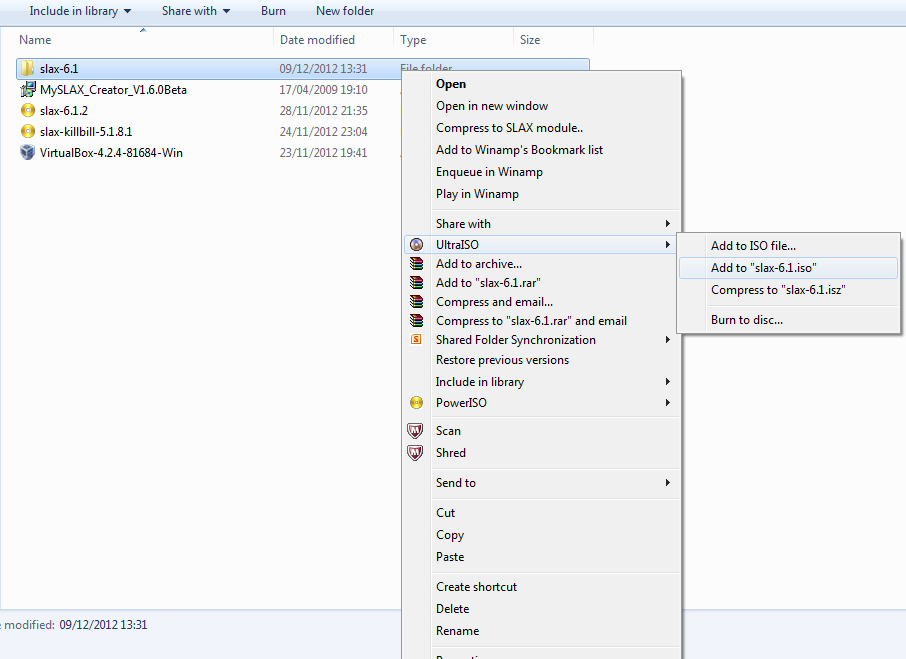This screenshot has height=659, width=906.
Task: Select Compress to "slax-6.1.isz"
Action: coord(778,290)
